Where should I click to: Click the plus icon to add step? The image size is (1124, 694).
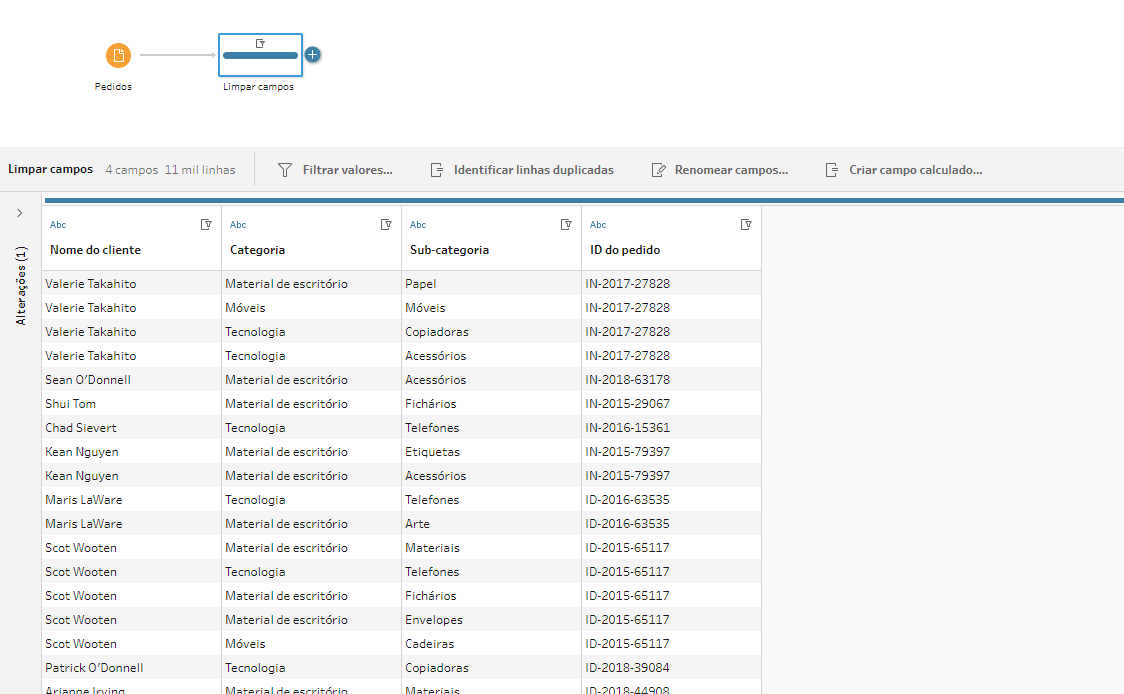click(x=313, y=55)
